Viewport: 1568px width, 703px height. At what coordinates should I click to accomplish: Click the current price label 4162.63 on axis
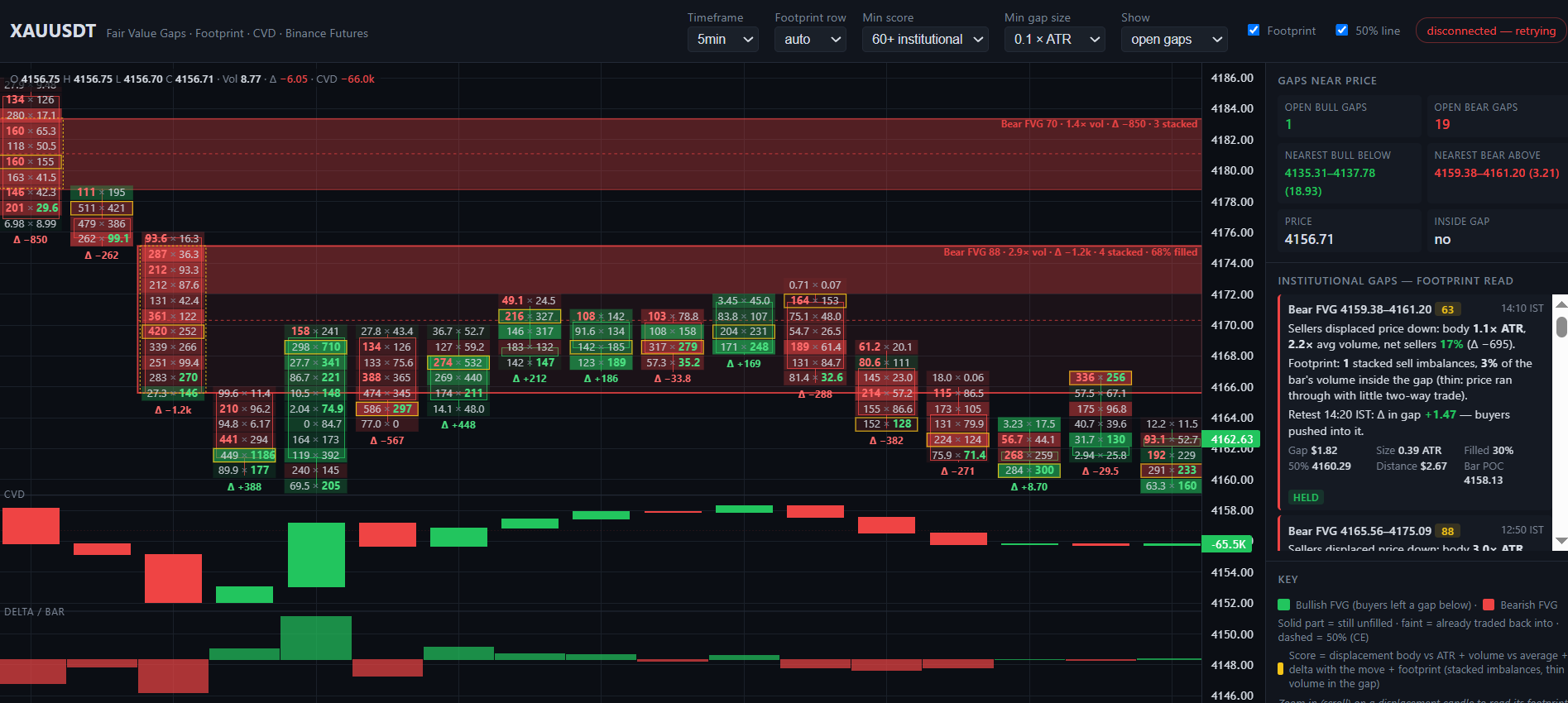point(1232,439)
